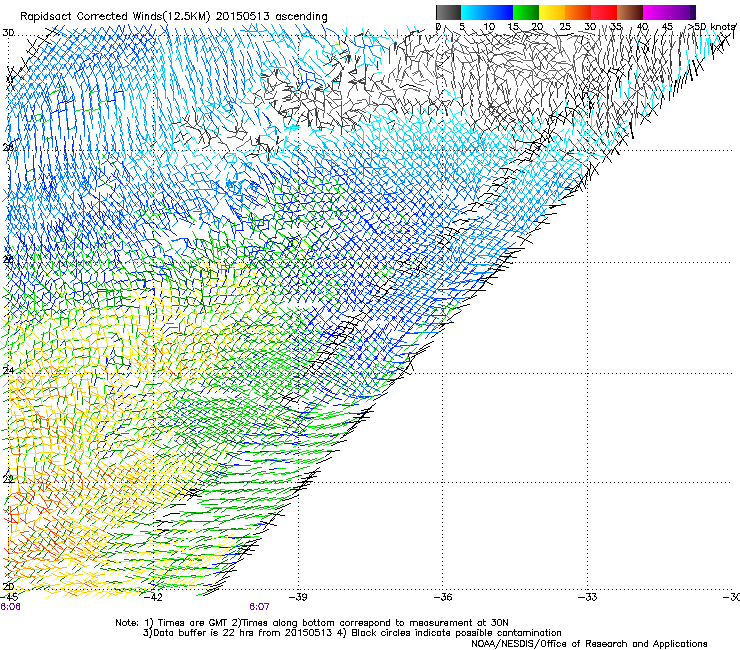Click the latitude 22 label on left axis

pyautogui.click(x=8, y=480)
